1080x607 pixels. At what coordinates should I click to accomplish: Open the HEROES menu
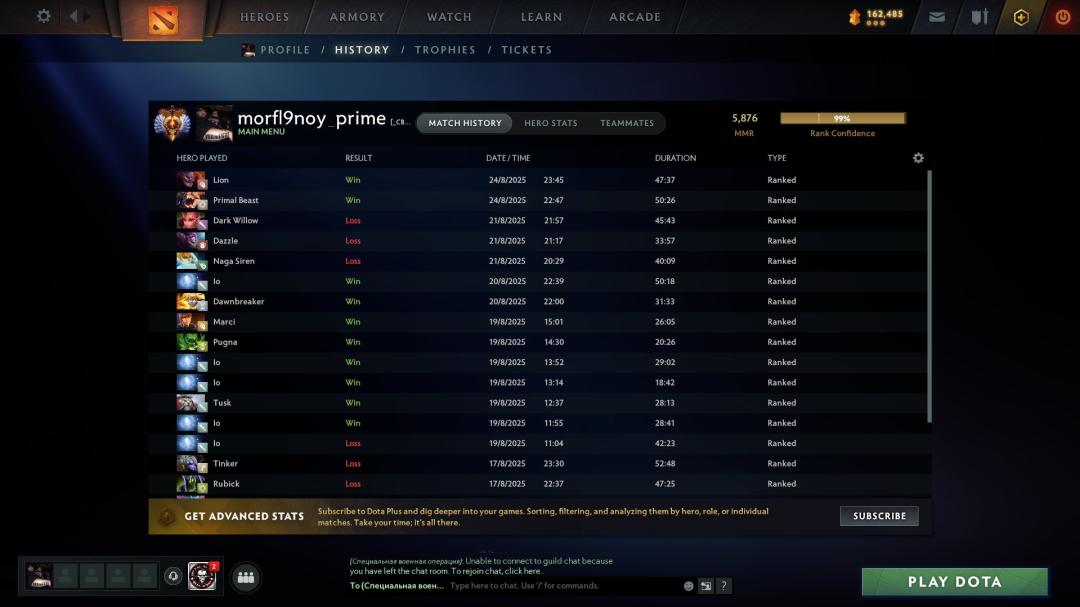coord(264,17)
